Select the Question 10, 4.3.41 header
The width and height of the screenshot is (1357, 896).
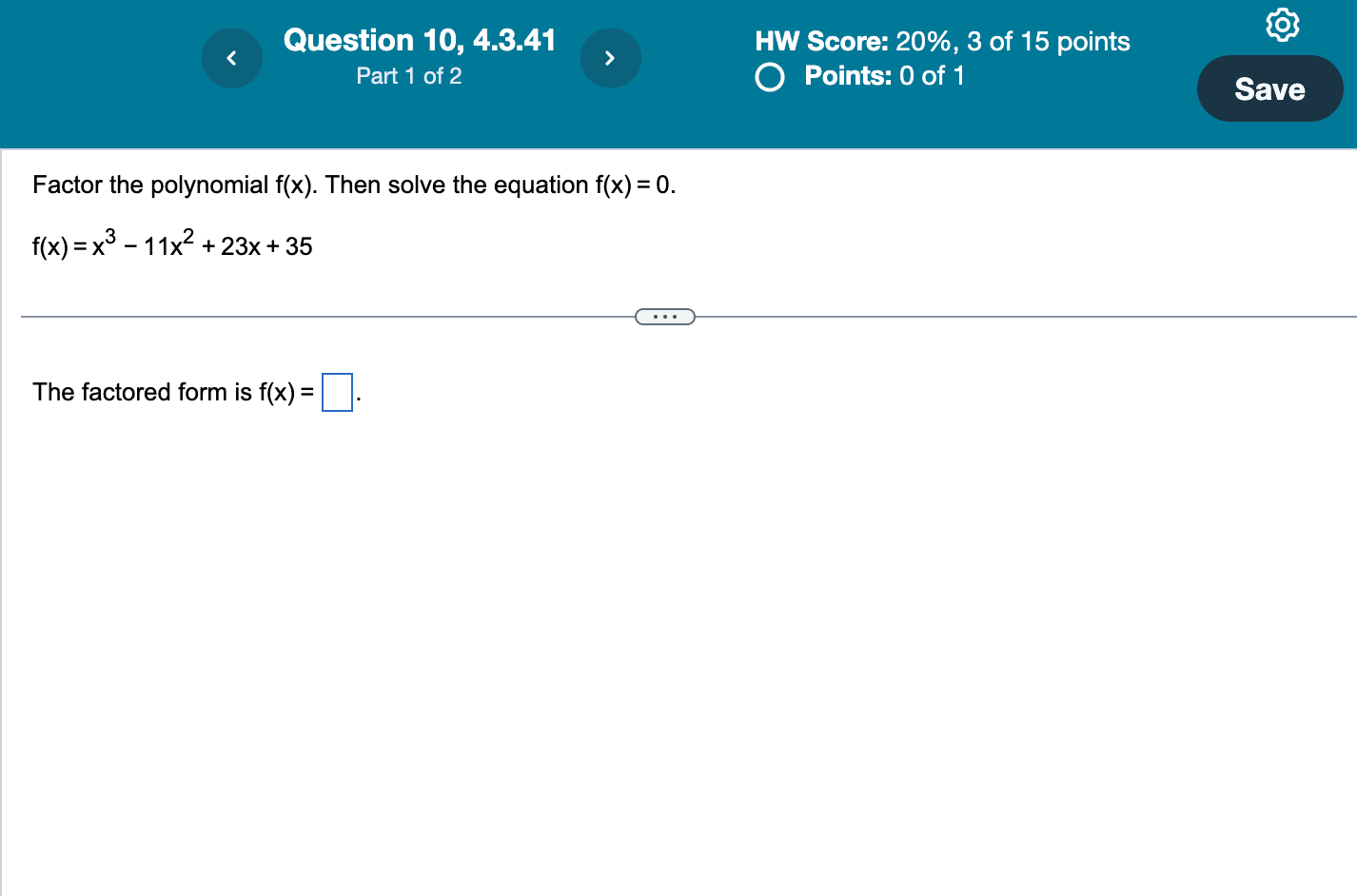pyautogui.click(x=420, y=40)
